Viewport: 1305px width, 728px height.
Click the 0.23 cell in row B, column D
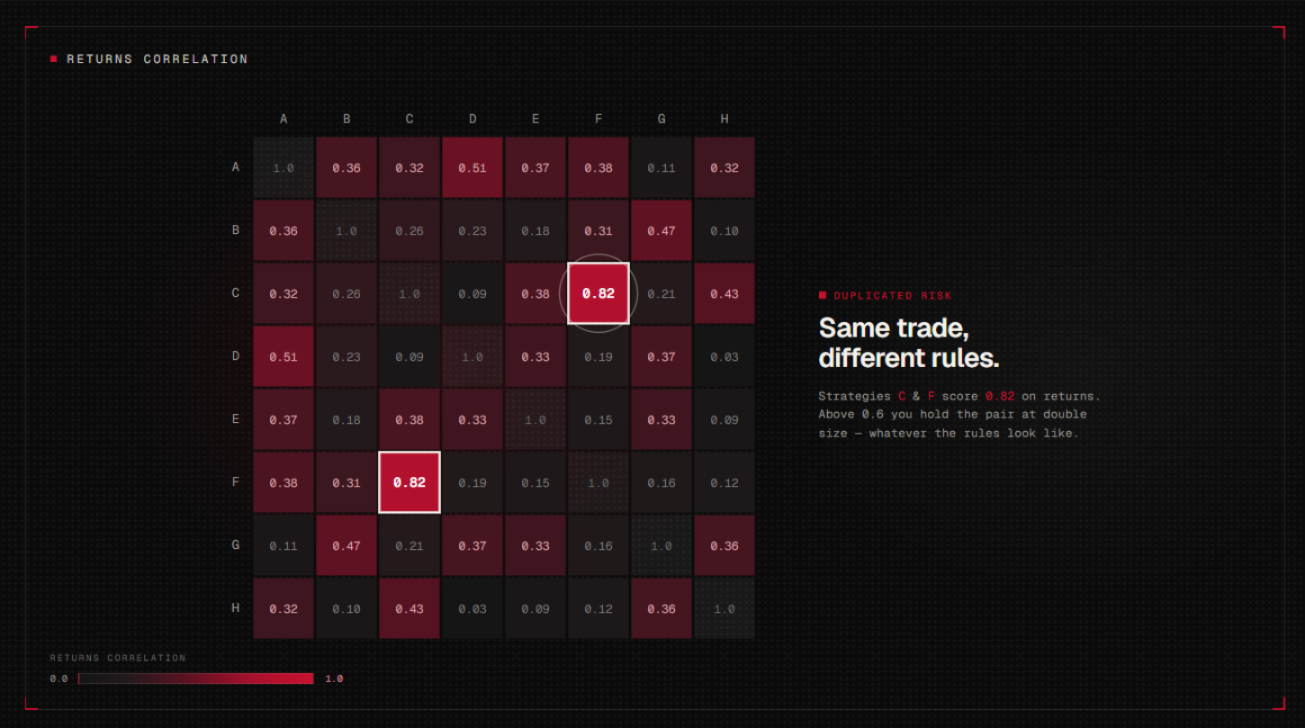pyautogui.click(x=472, y=230)
